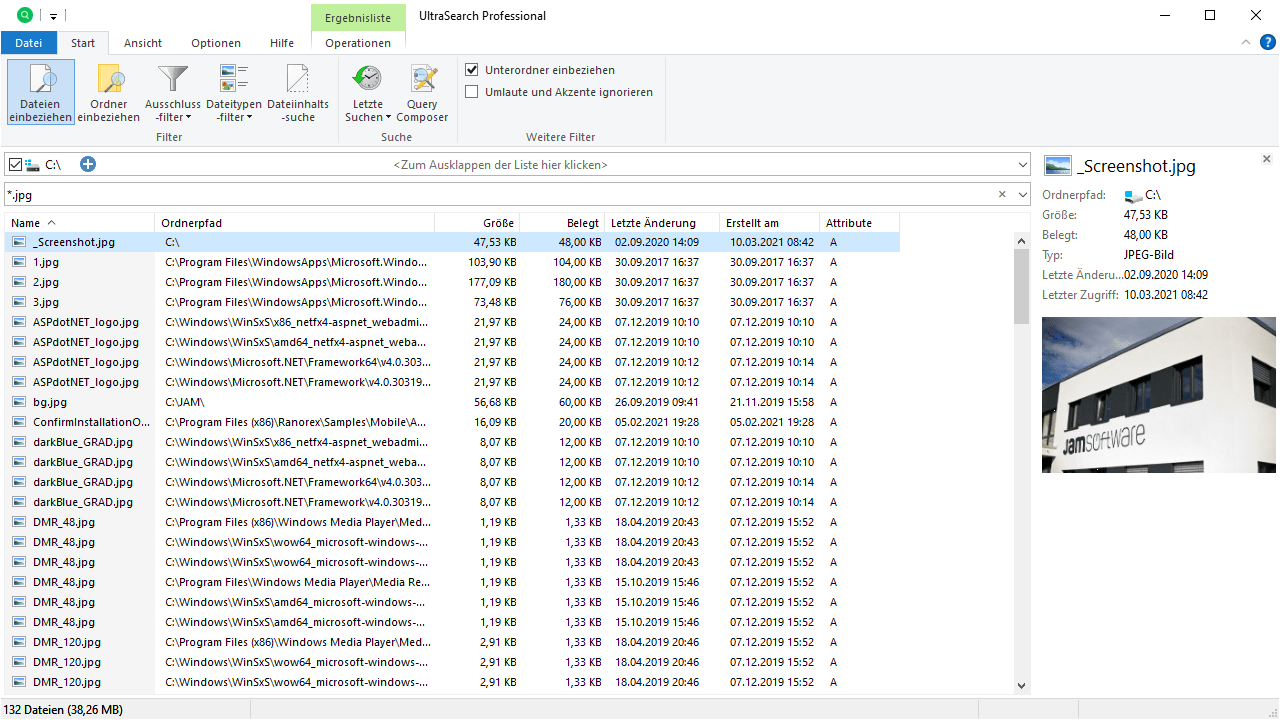Image resolution: width=1280 pixels, height=720 pixels.
Task: Click the 'Zum Ausklappen der Liste' location bar
Action: click(500, 164)
